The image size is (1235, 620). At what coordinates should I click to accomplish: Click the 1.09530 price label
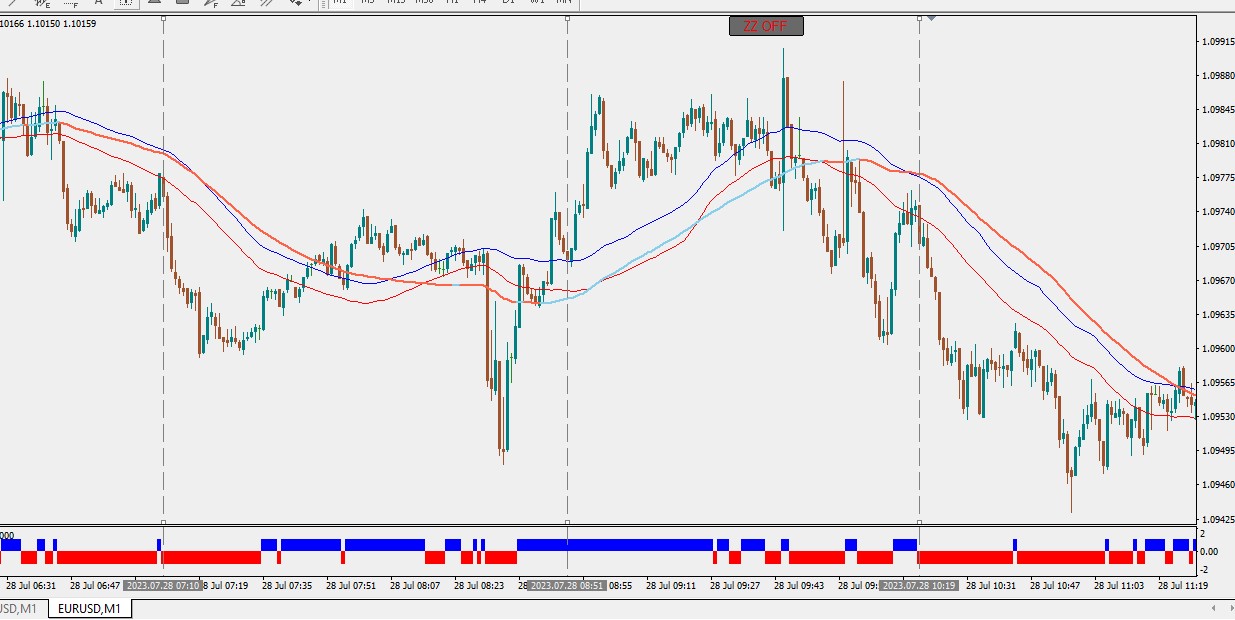tap(1216, 416)
